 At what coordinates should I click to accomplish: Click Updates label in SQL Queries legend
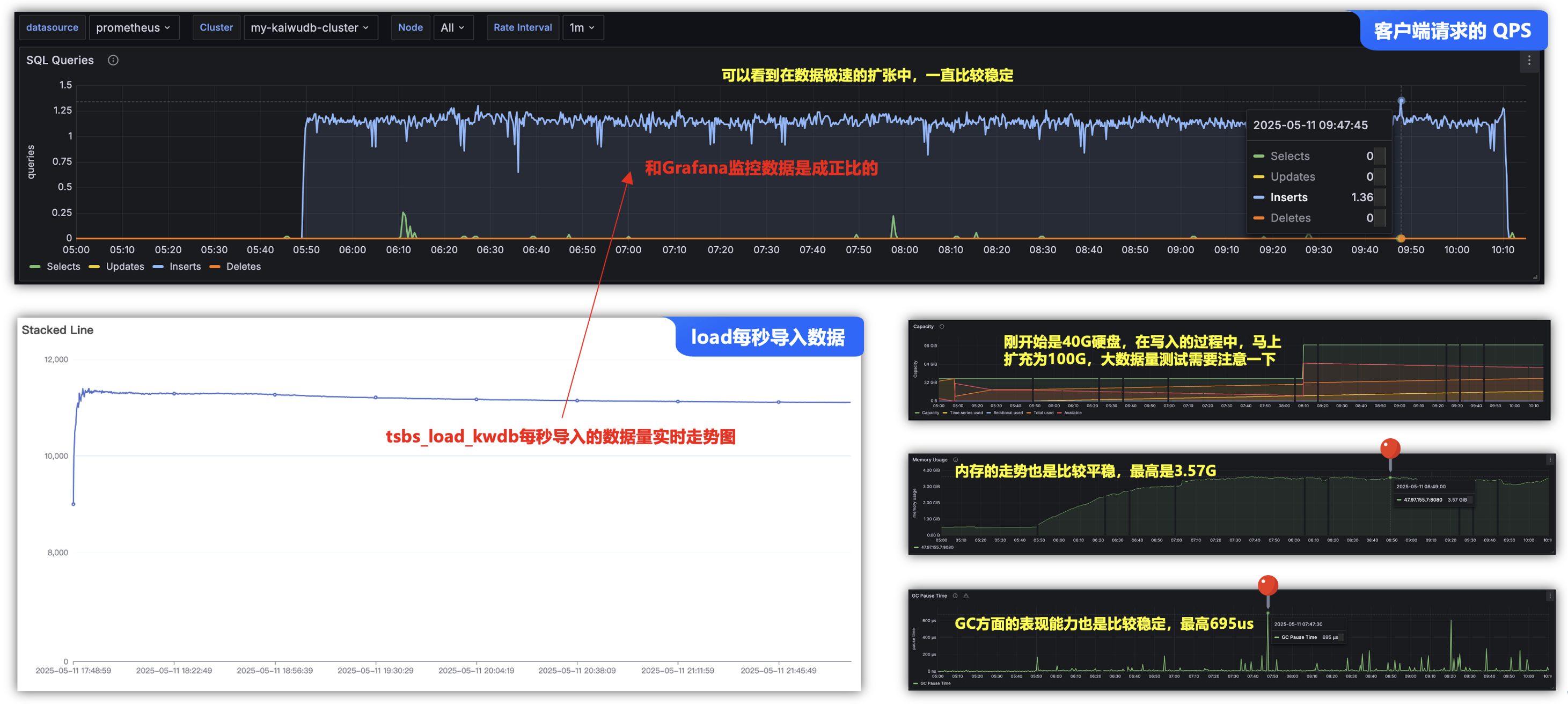(x=125, y=267)
